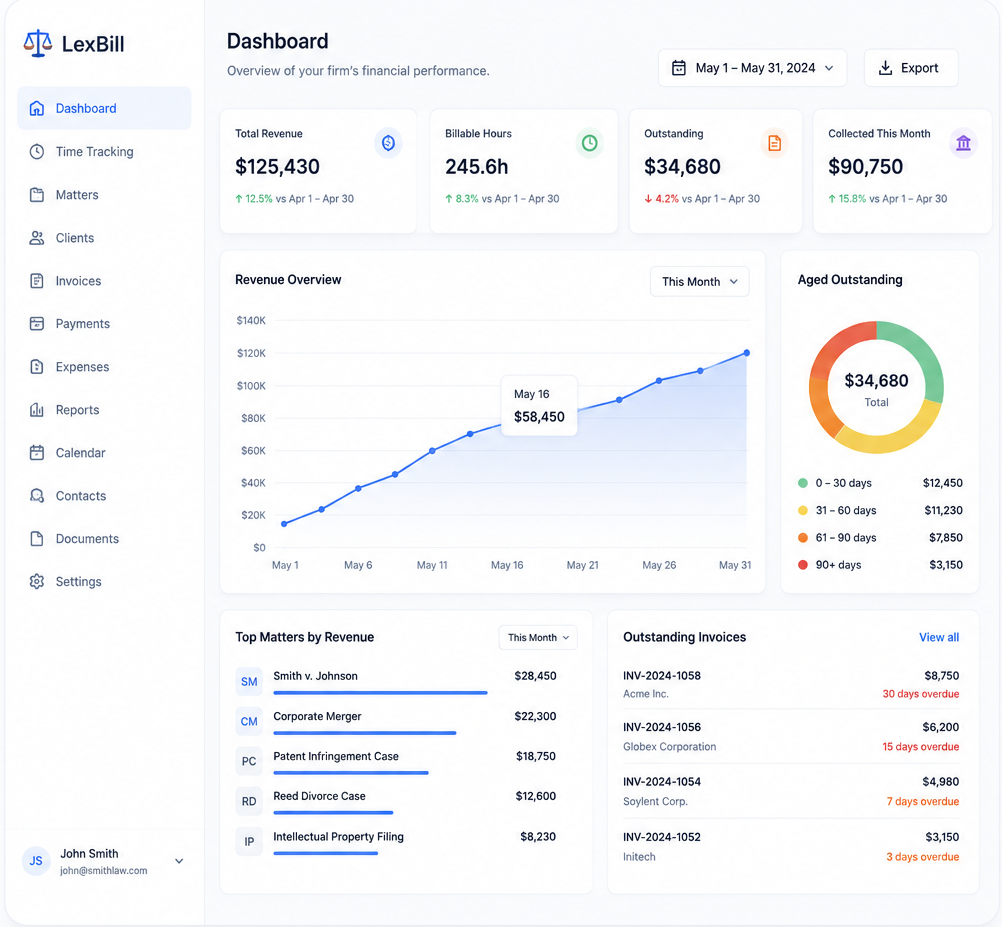Go to Time Tracking menu item
The height and width of the screenshot is (927, 1002).
click(104, 151)
